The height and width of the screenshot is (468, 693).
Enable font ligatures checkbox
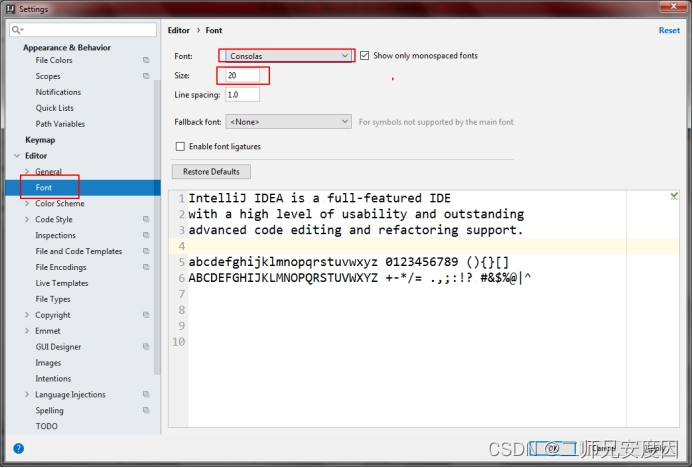[x=180, y=146]
